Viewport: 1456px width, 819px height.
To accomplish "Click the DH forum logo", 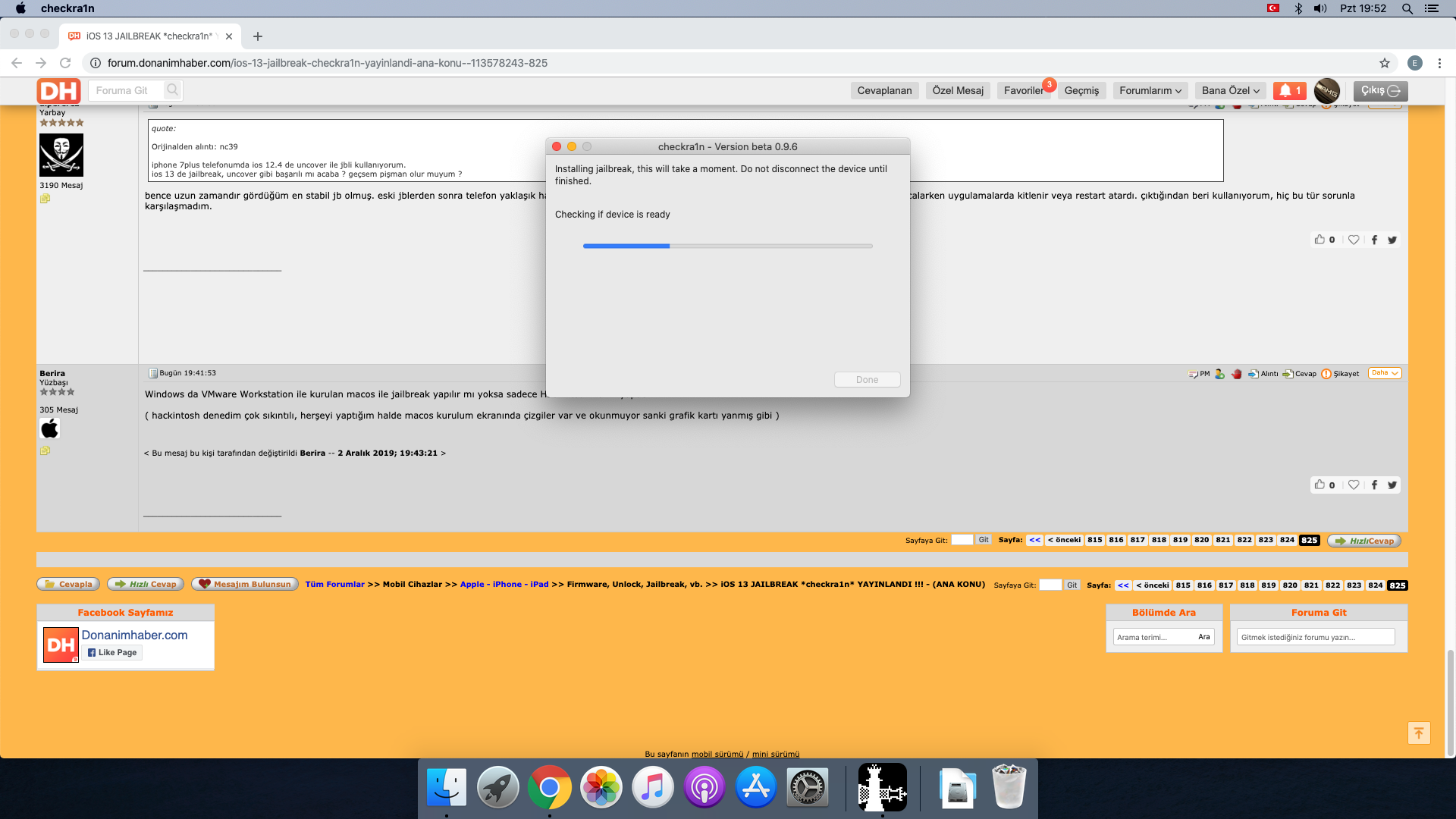I will pos(59,91).
